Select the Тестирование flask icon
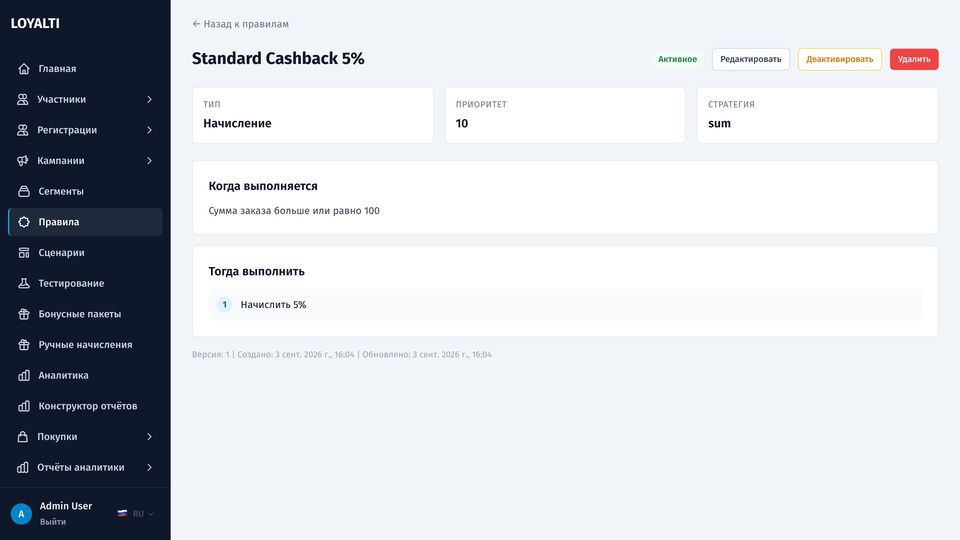 point(24,283)
